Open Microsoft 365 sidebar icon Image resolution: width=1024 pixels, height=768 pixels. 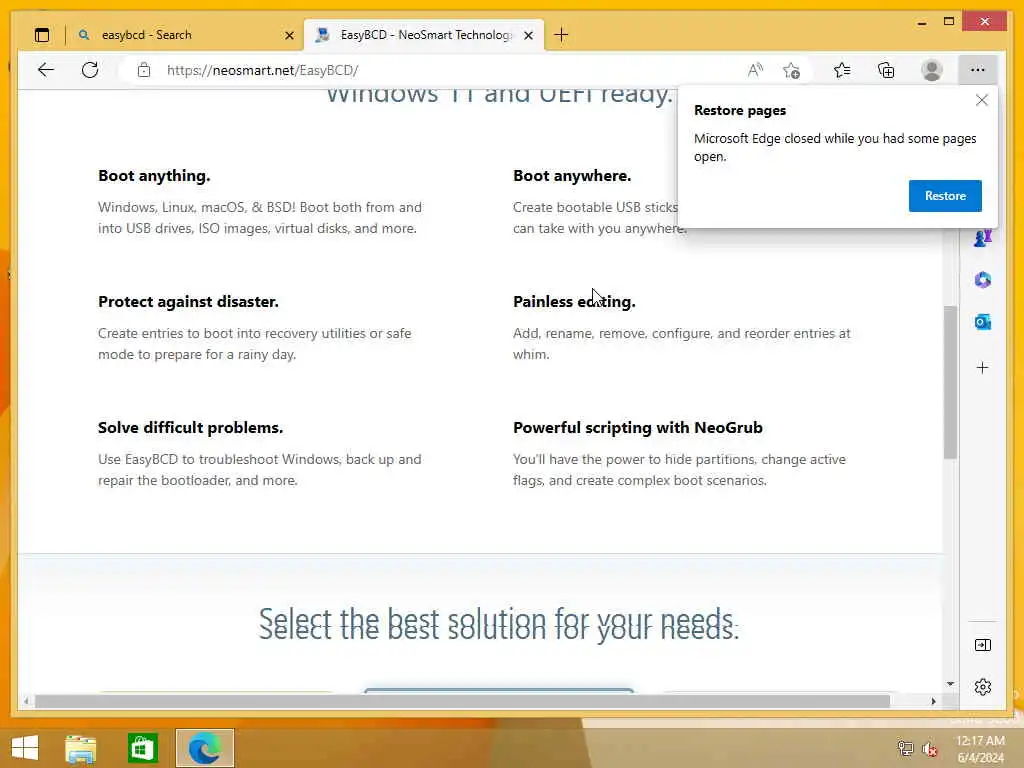[983, 280]
